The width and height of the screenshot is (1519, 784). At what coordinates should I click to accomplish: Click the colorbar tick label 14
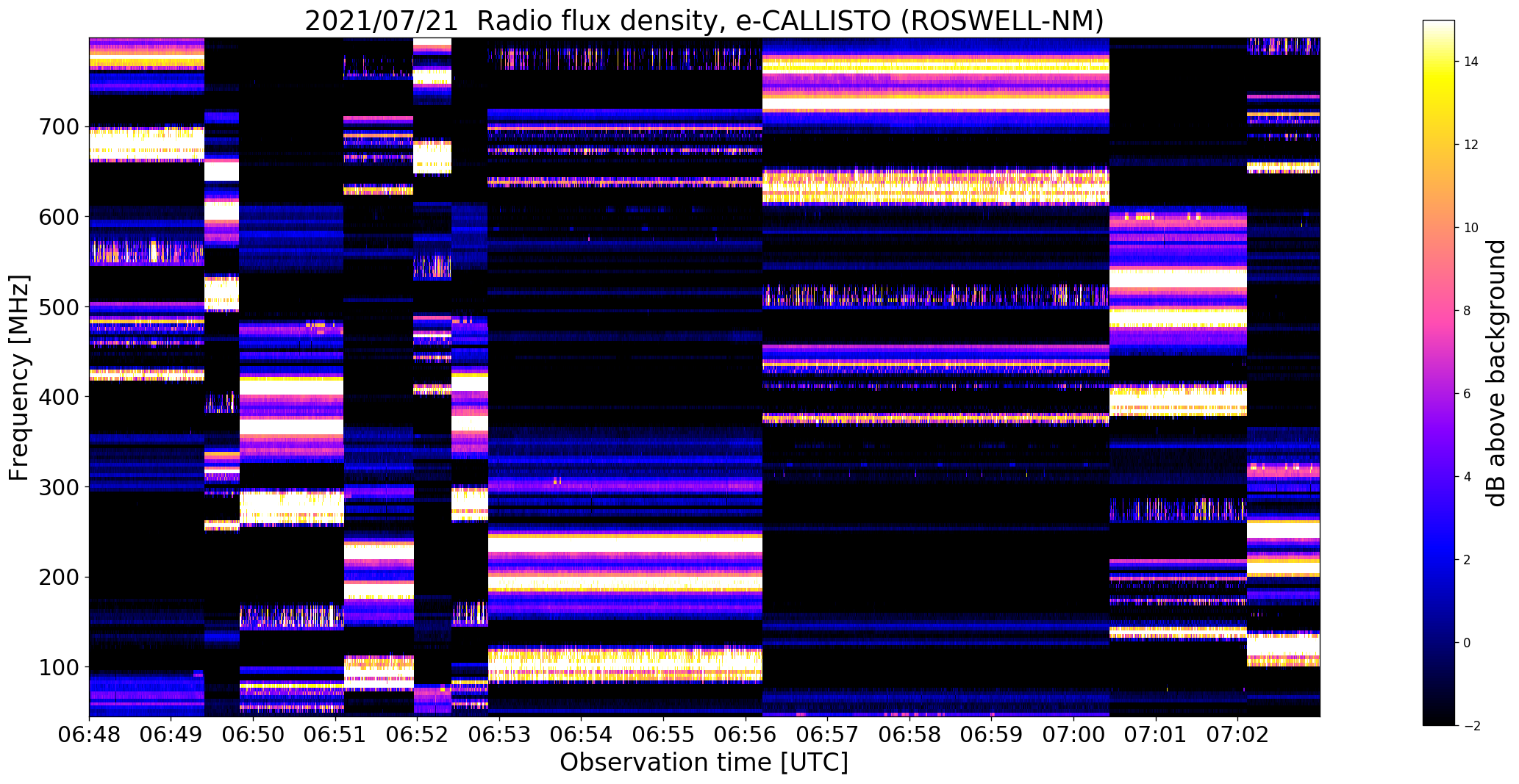click(1471, 62)
